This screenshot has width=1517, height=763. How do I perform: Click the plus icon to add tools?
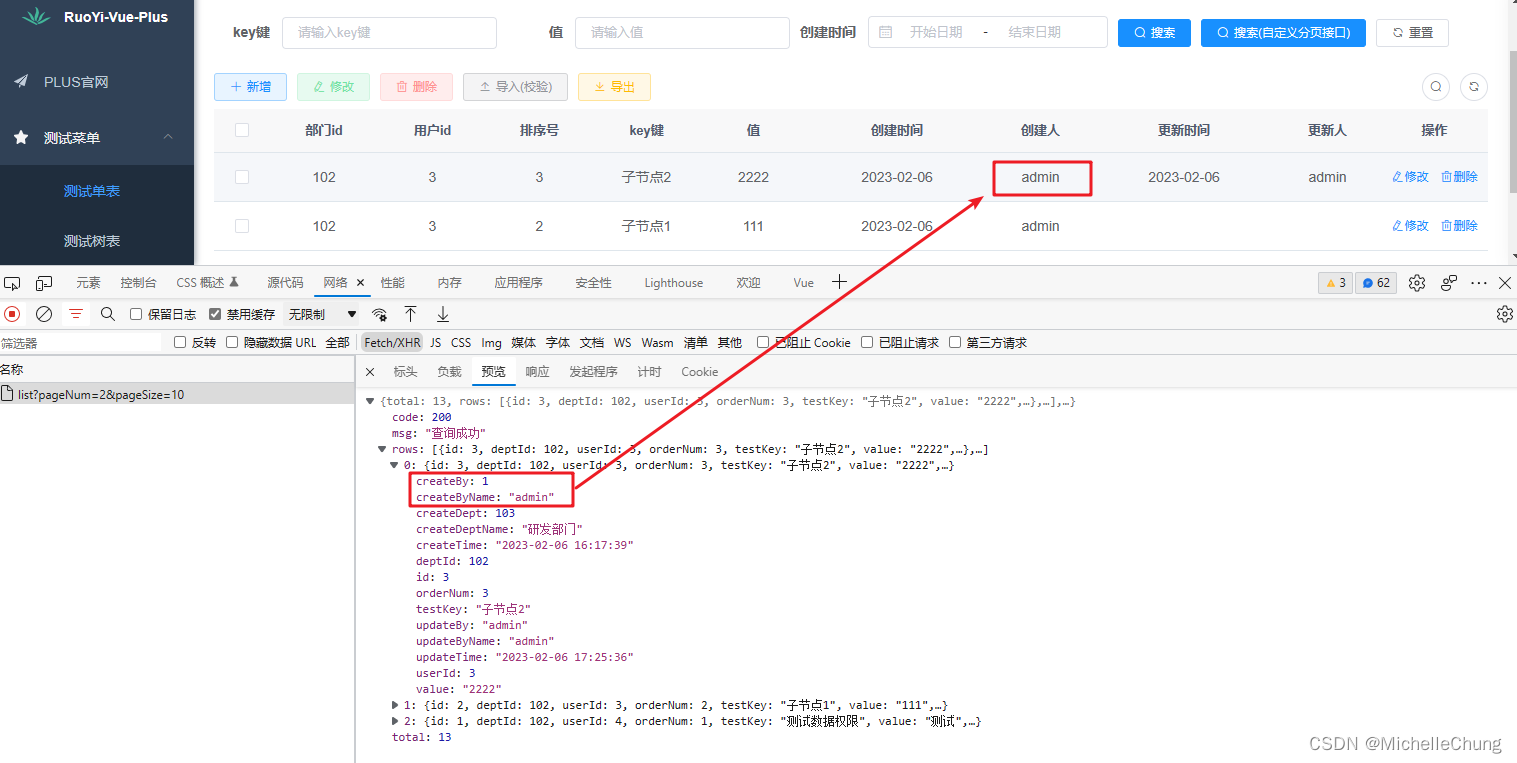point(839,283)
